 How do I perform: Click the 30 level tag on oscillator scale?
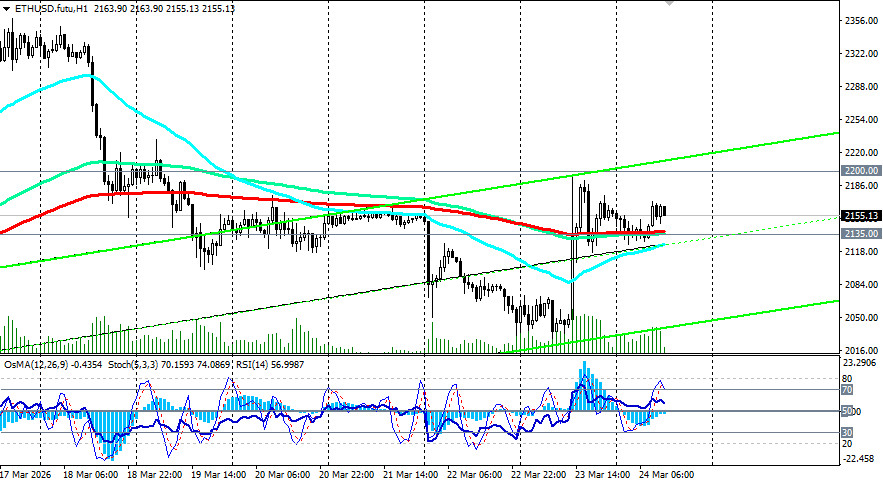pos(847,433)
